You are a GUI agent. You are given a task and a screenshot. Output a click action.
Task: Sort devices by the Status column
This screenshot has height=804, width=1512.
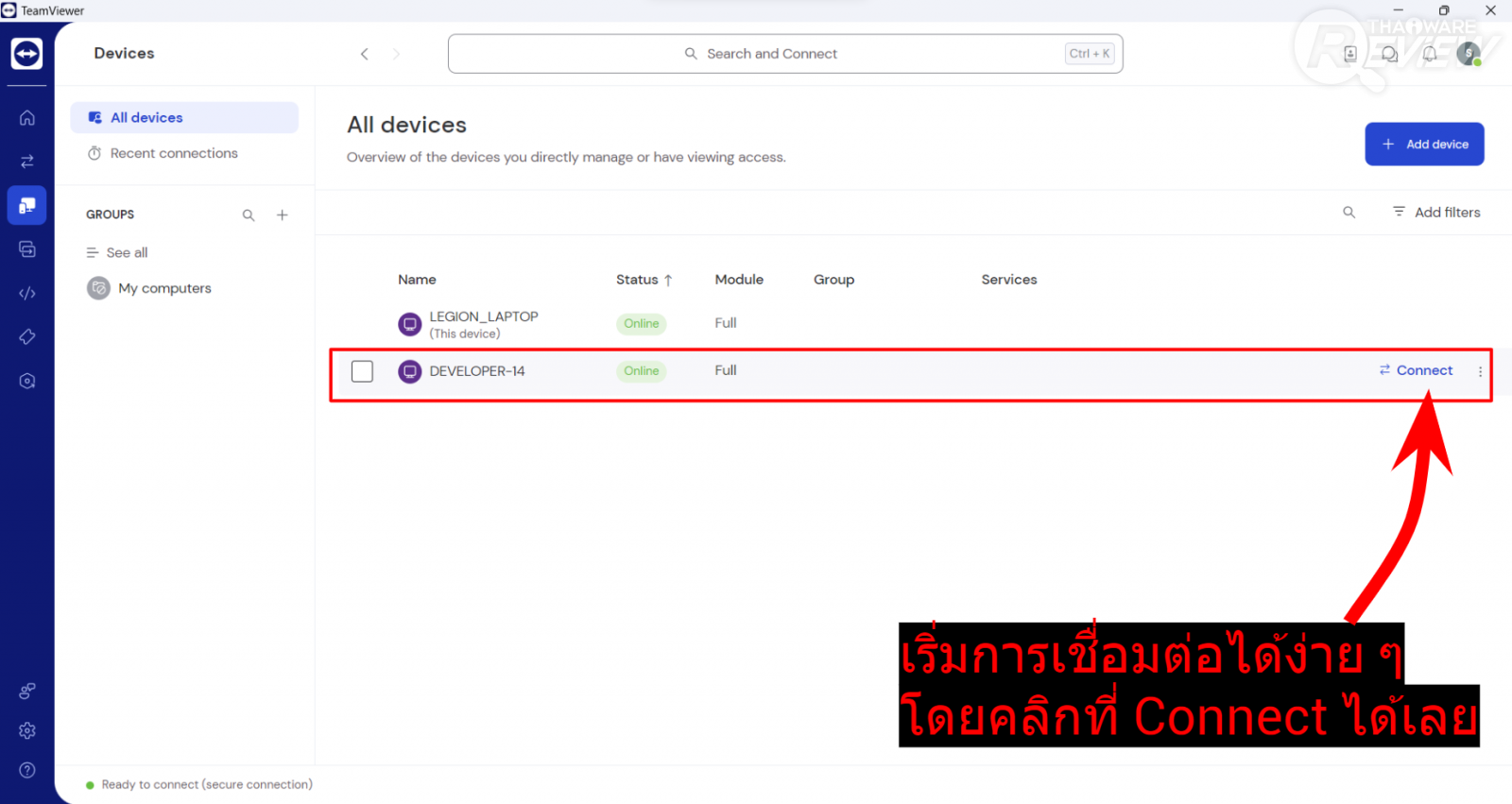point(644,280)
